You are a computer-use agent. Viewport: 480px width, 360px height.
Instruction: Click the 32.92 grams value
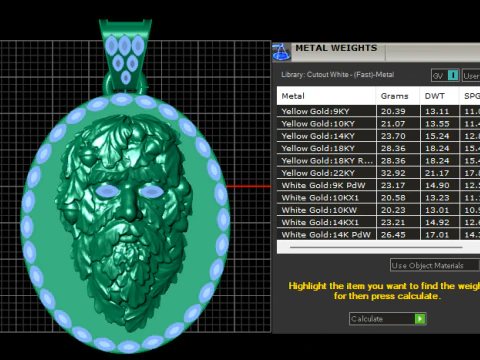point(393,173)
